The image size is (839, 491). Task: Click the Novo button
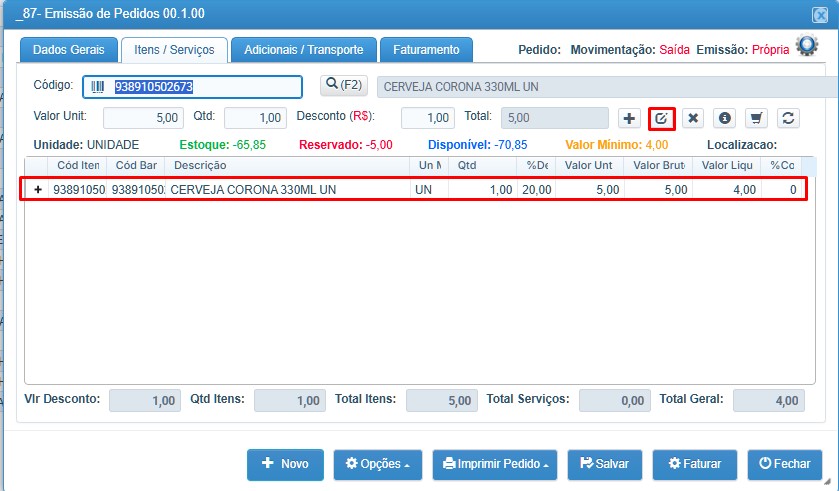click(285, 464)
